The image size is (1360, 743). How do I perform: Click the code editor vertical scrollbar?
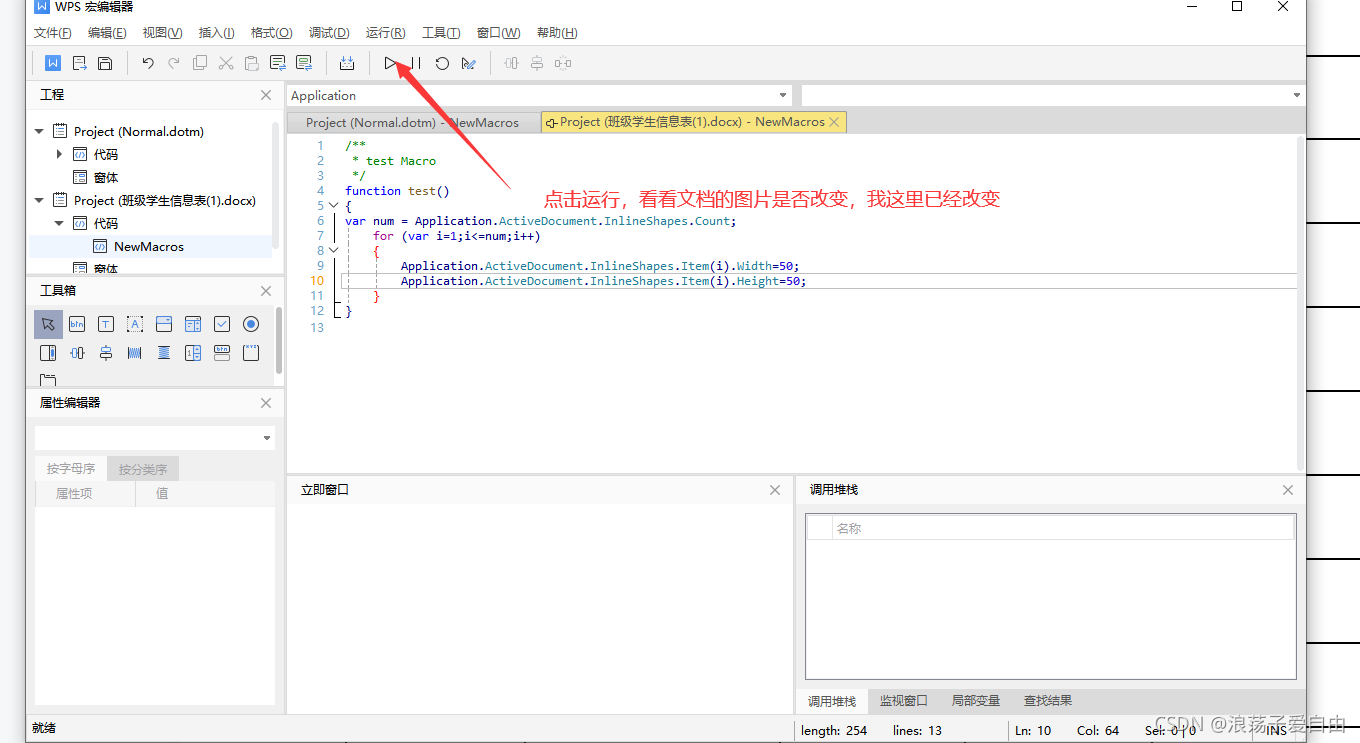point(1301,302)
